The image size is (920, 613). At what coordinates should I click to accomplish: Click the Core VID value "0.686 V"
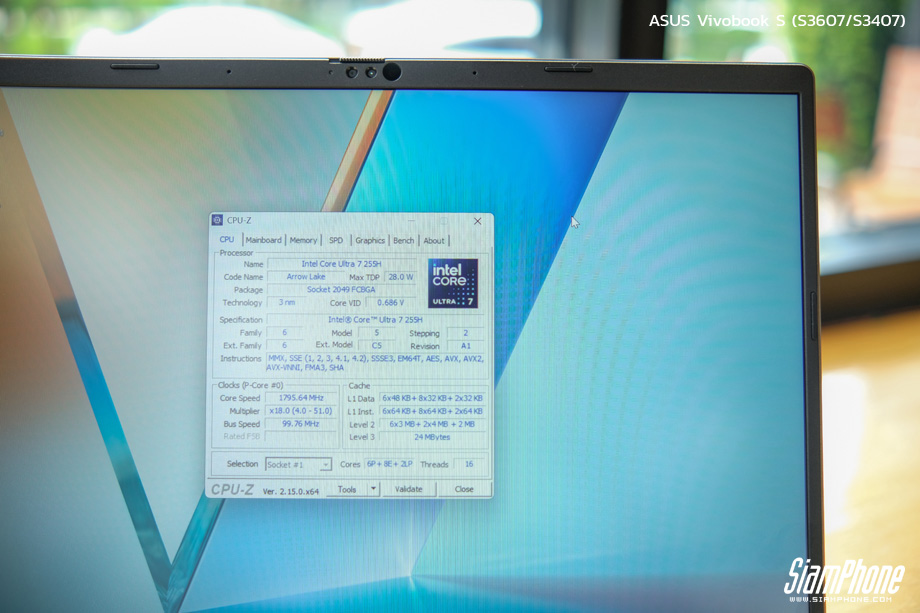point(391,303)
